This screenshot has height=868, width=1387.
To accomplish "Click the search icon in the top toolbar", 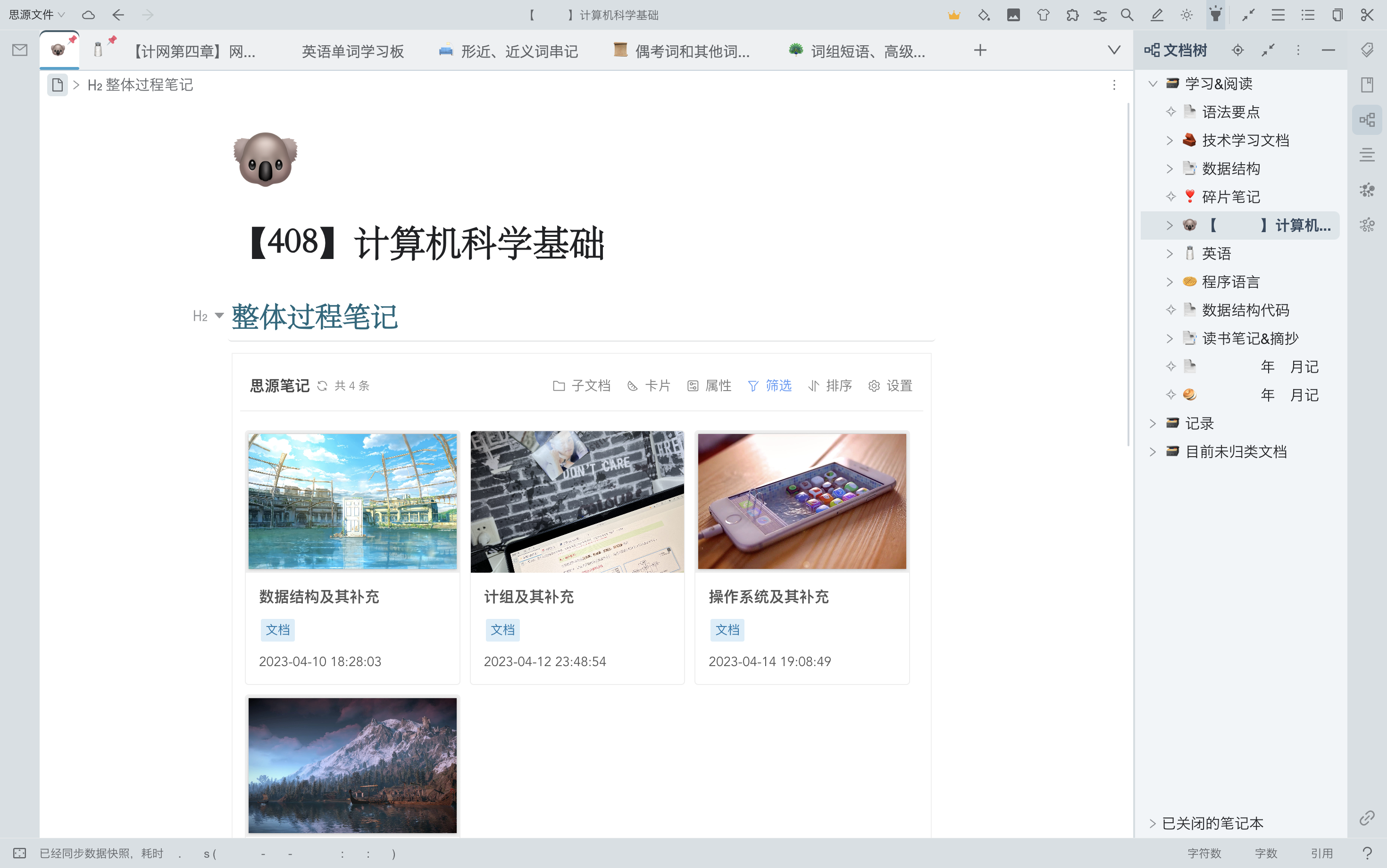I will click(x=1127, y=15).
